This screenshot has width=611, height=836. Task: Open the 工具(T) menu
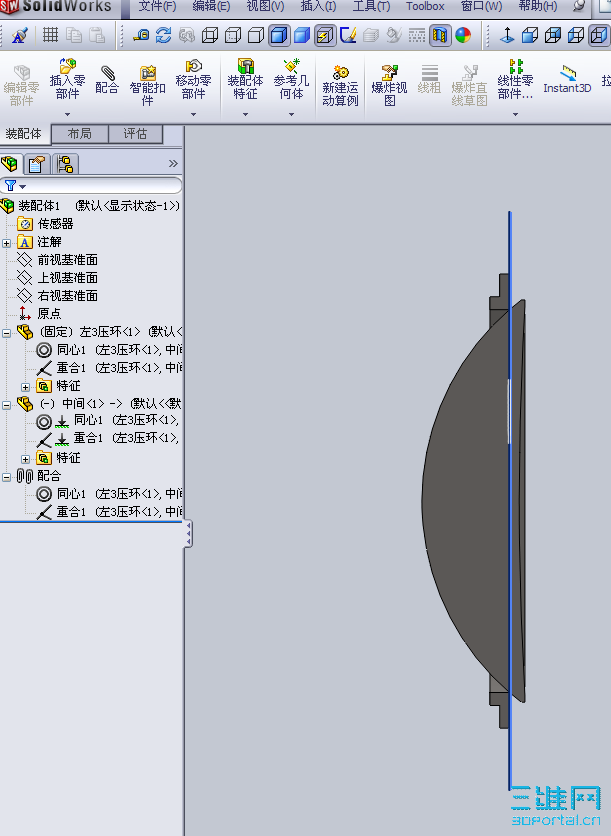(371, 6)
